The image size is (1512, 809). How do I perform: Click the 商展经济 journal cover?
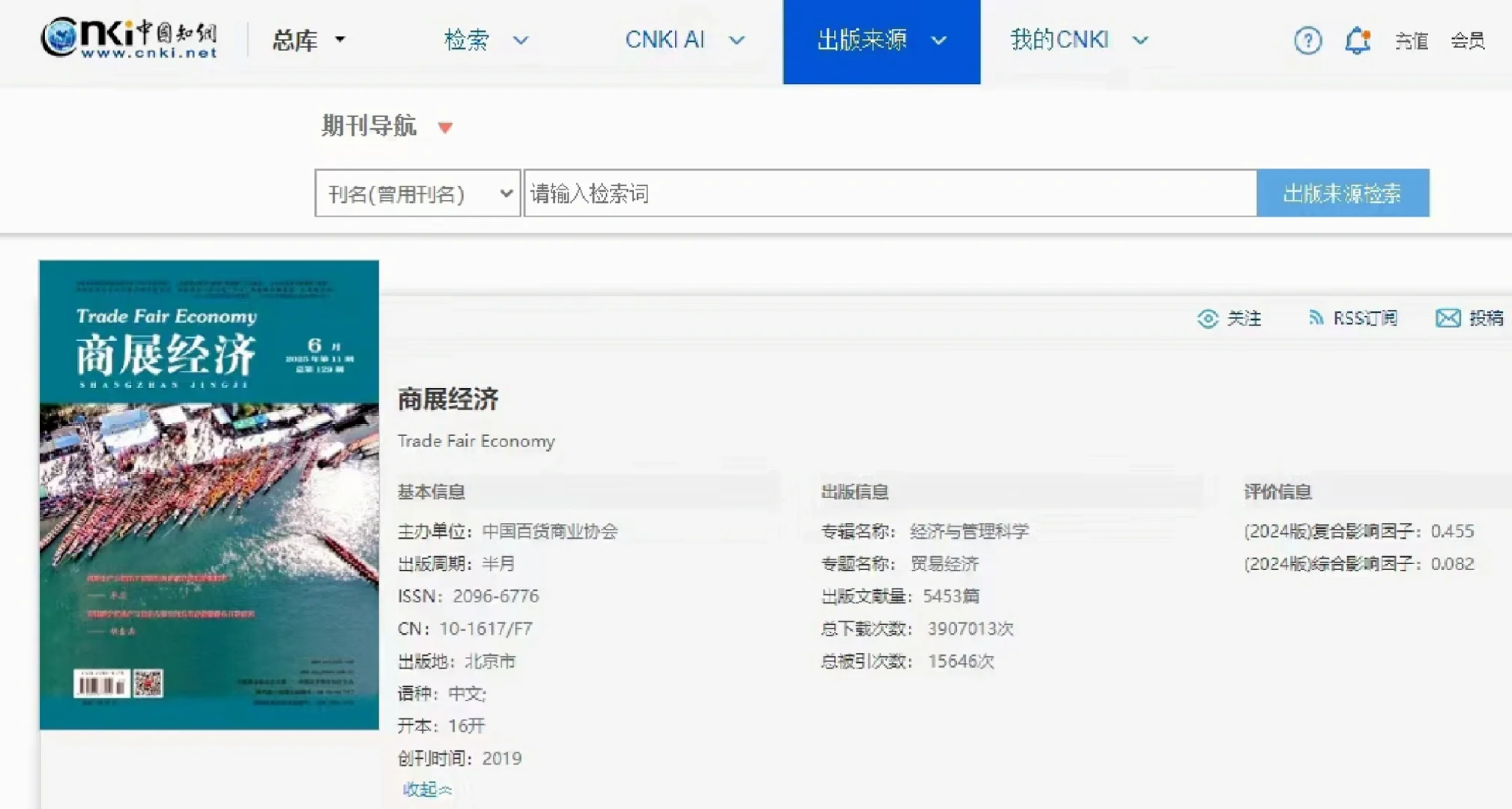[208, 494]
